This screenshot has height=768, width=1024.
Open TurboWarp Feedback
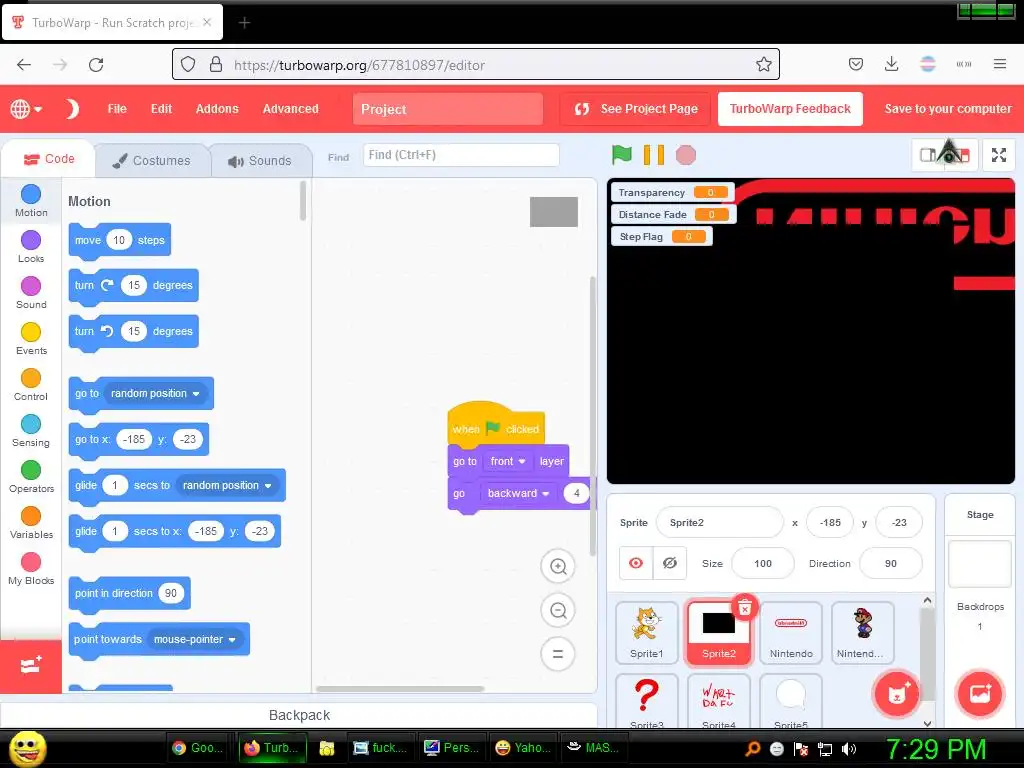790,109
